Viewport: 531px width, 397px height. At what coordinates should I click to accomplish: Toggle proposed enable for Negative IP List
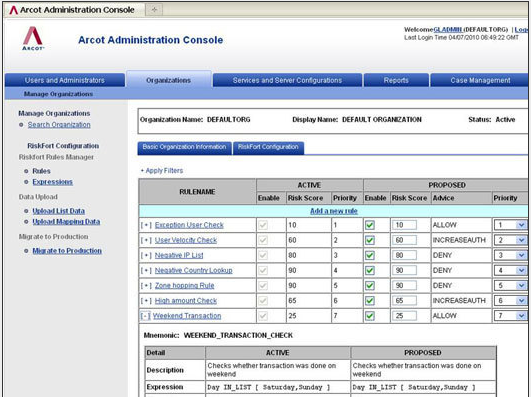click(x=370, y=255)
